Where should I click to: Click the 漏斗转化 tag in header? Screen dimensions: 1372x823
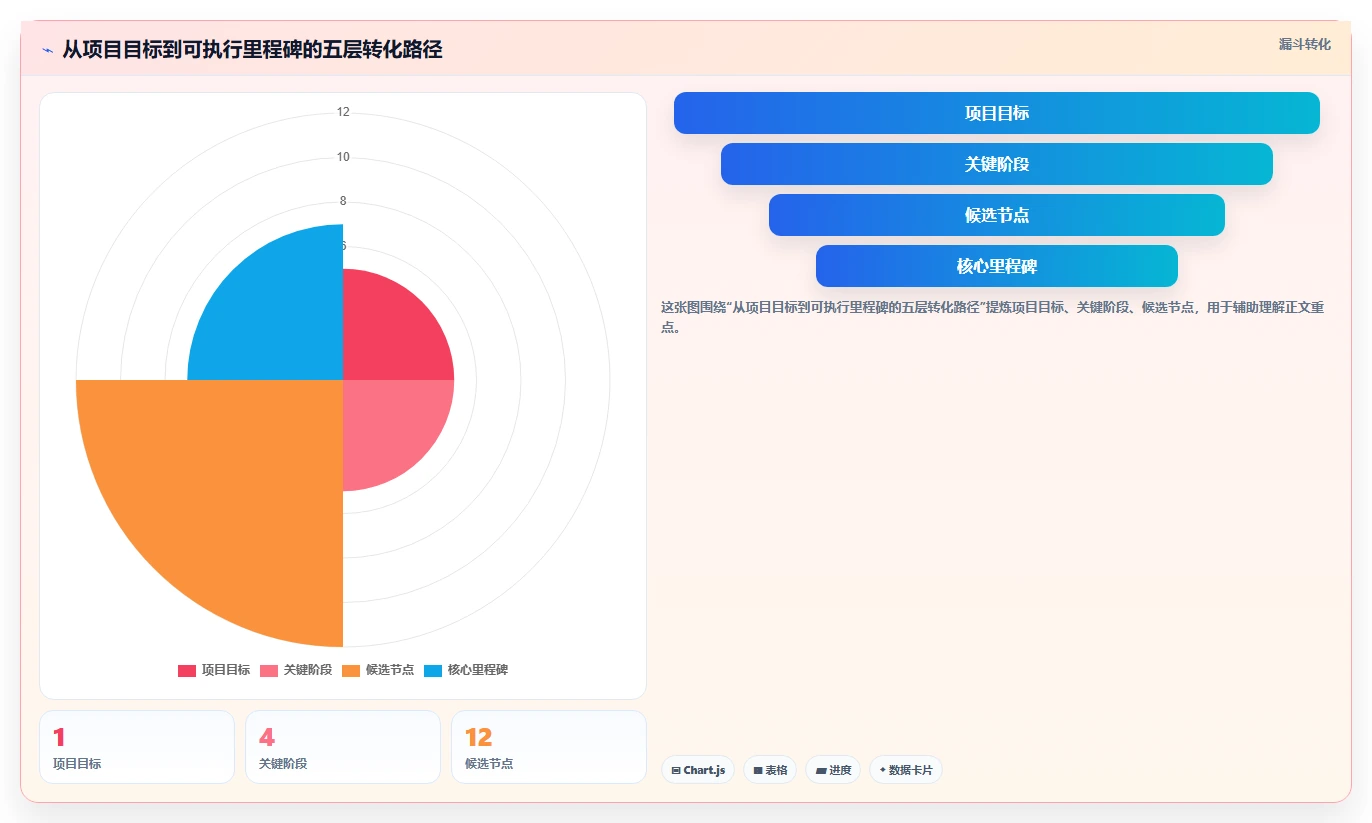point(1304,44)
